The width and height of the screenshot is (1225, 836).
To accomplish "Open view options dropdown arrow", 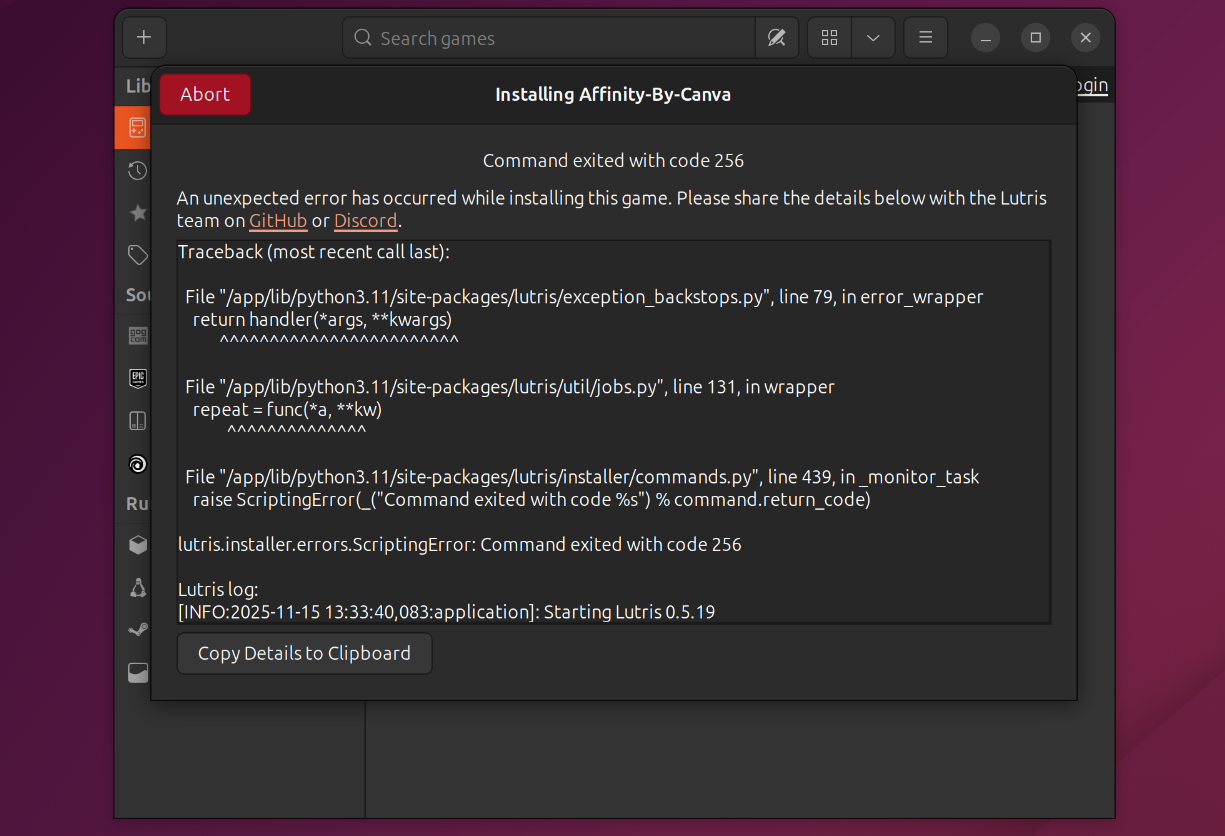I will click(873, 38).
